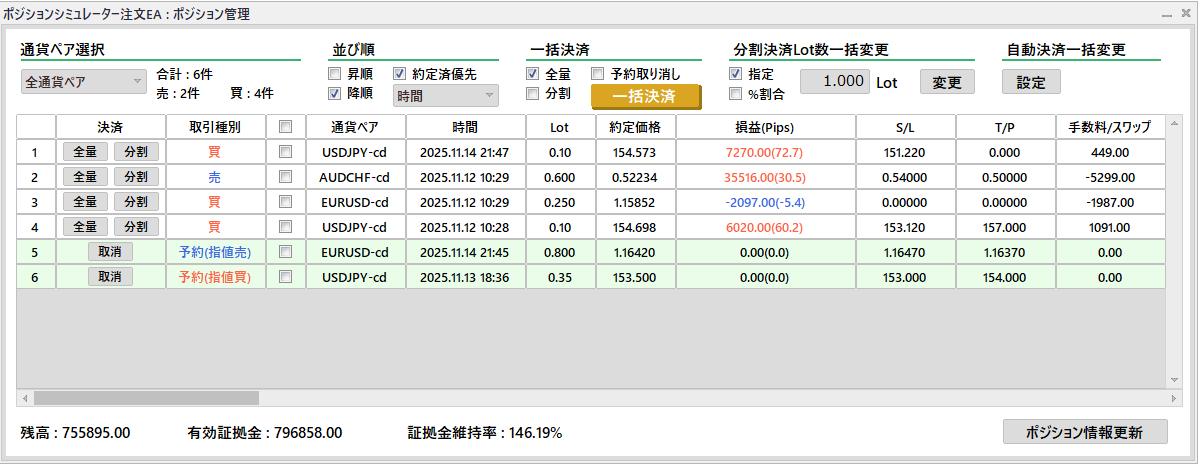Click ポジション情報更新 button

point(1084,432)
